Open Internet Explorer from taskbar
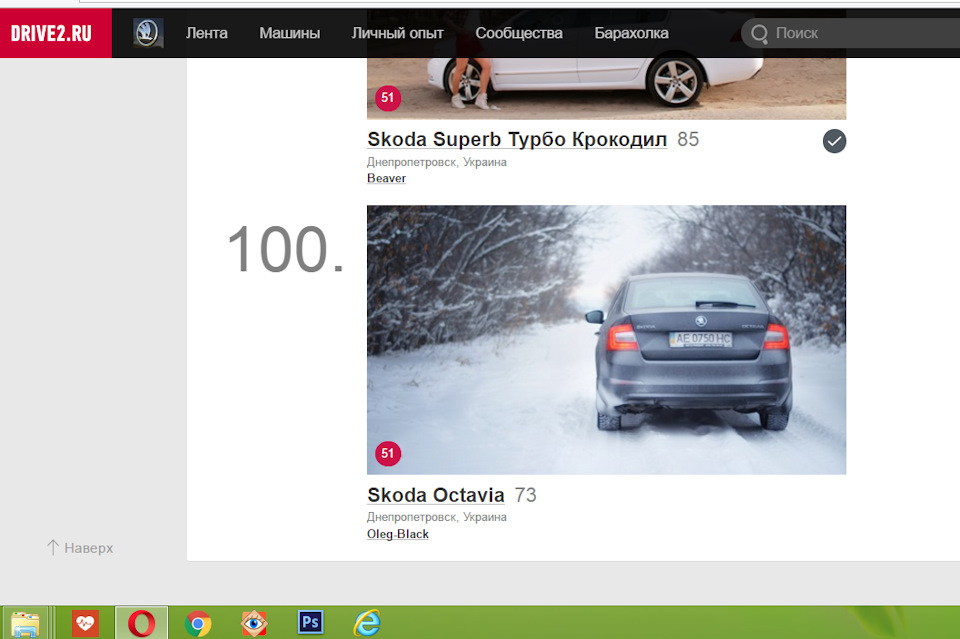This screenshot has height=639, width=960. [x=367, y=624]
